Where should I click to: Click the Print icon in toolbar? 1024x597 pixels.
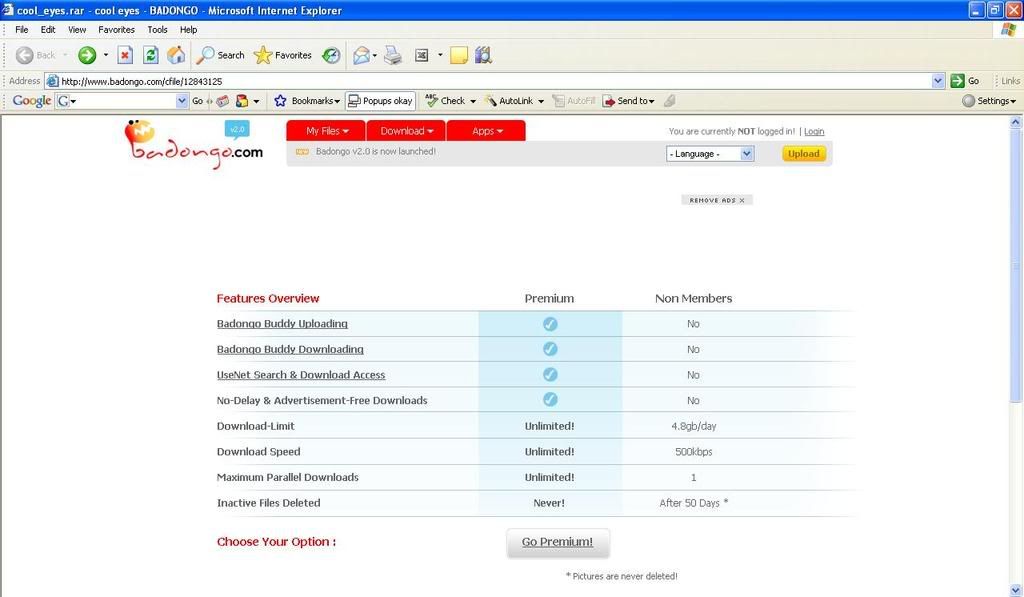tap(393, 55)
